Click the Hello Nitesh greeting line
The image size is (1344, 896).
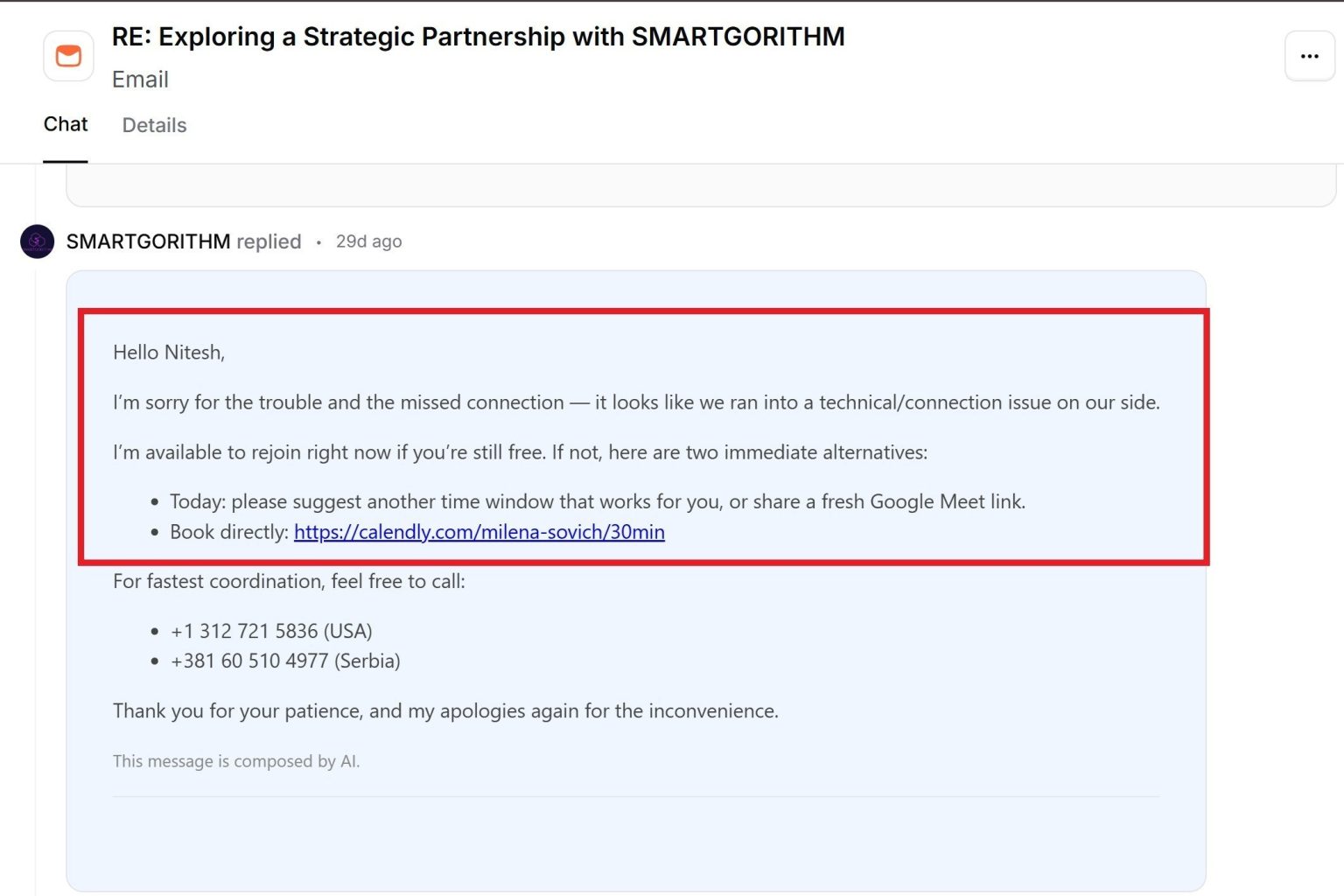coord(169,353)
